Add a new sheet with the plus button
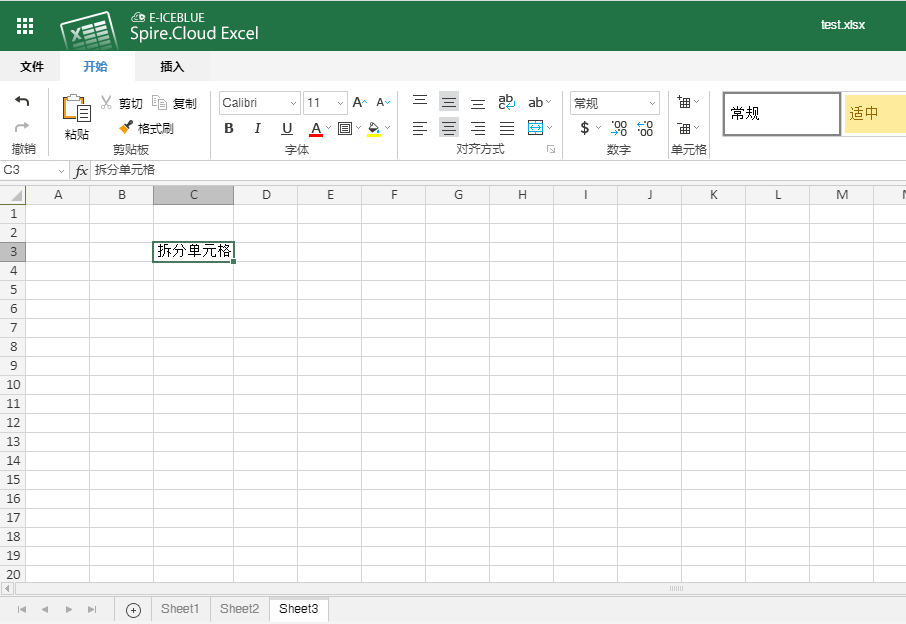906x624 pixels. [x=132, y=609]
